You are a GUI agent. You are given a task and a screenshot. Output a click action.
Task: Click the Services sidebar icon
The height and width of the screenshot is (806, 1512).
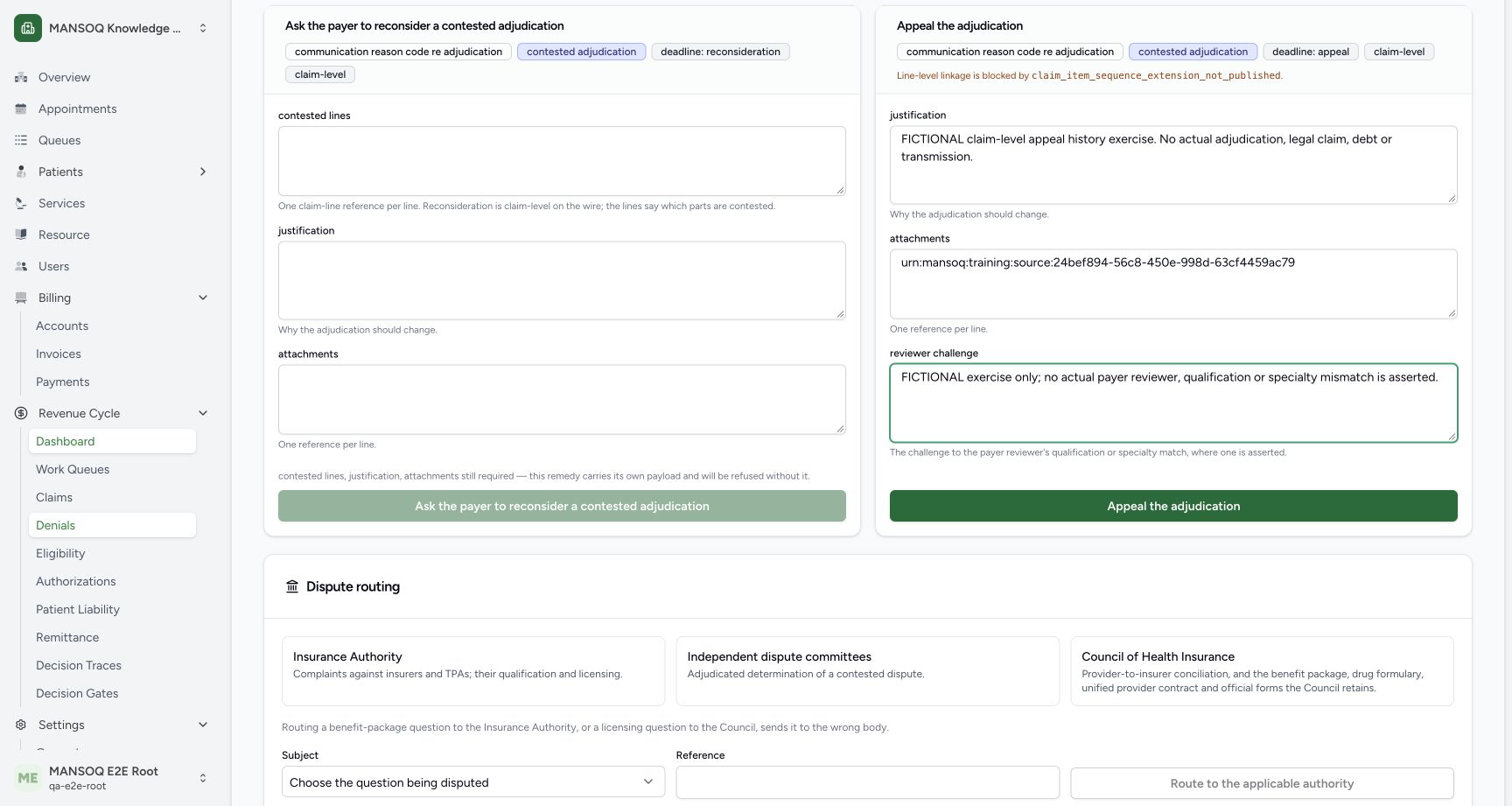(x=21, y=203)
